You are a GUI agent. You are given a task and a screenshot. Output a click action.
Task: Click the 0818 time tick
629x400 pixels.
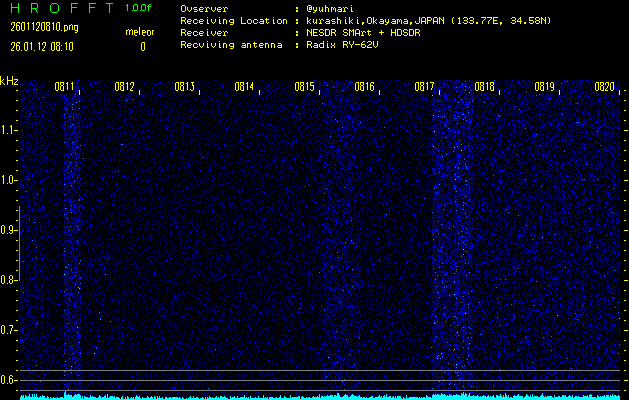[x=484, y=87]
